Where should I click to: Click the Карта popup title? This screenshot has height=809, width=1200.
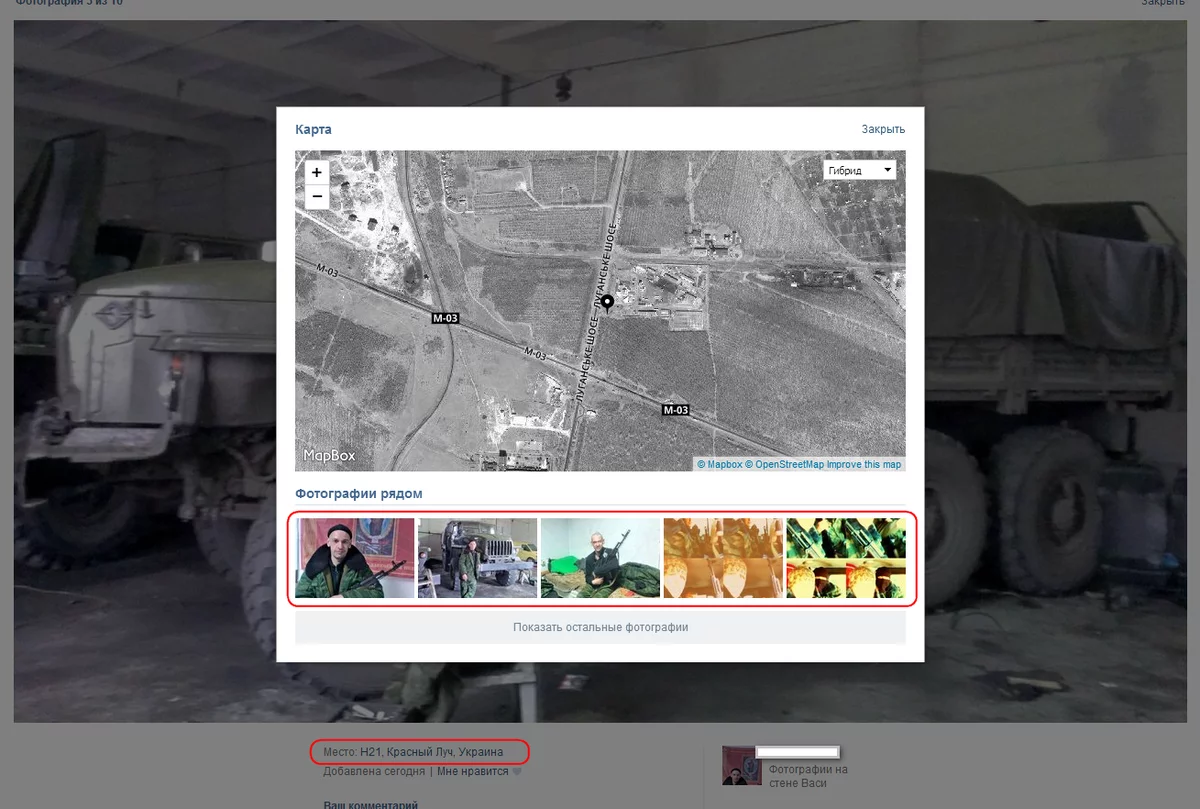[x=313, y=130]
